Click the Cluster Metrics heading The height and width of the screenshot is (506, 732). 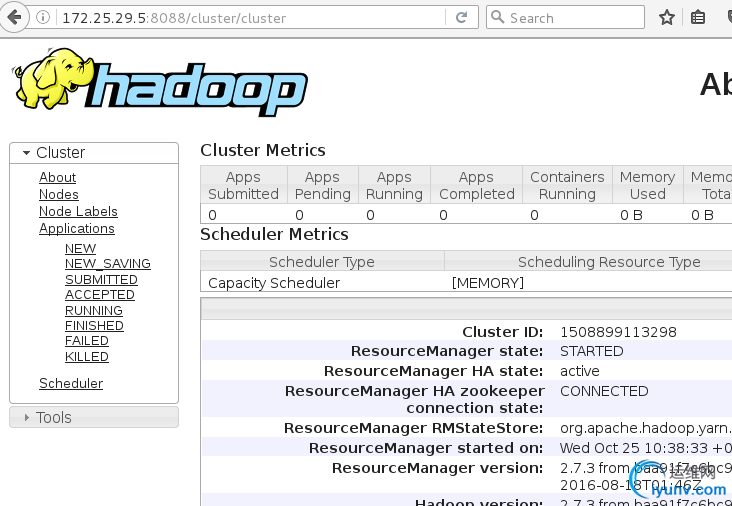pos(263,150)
